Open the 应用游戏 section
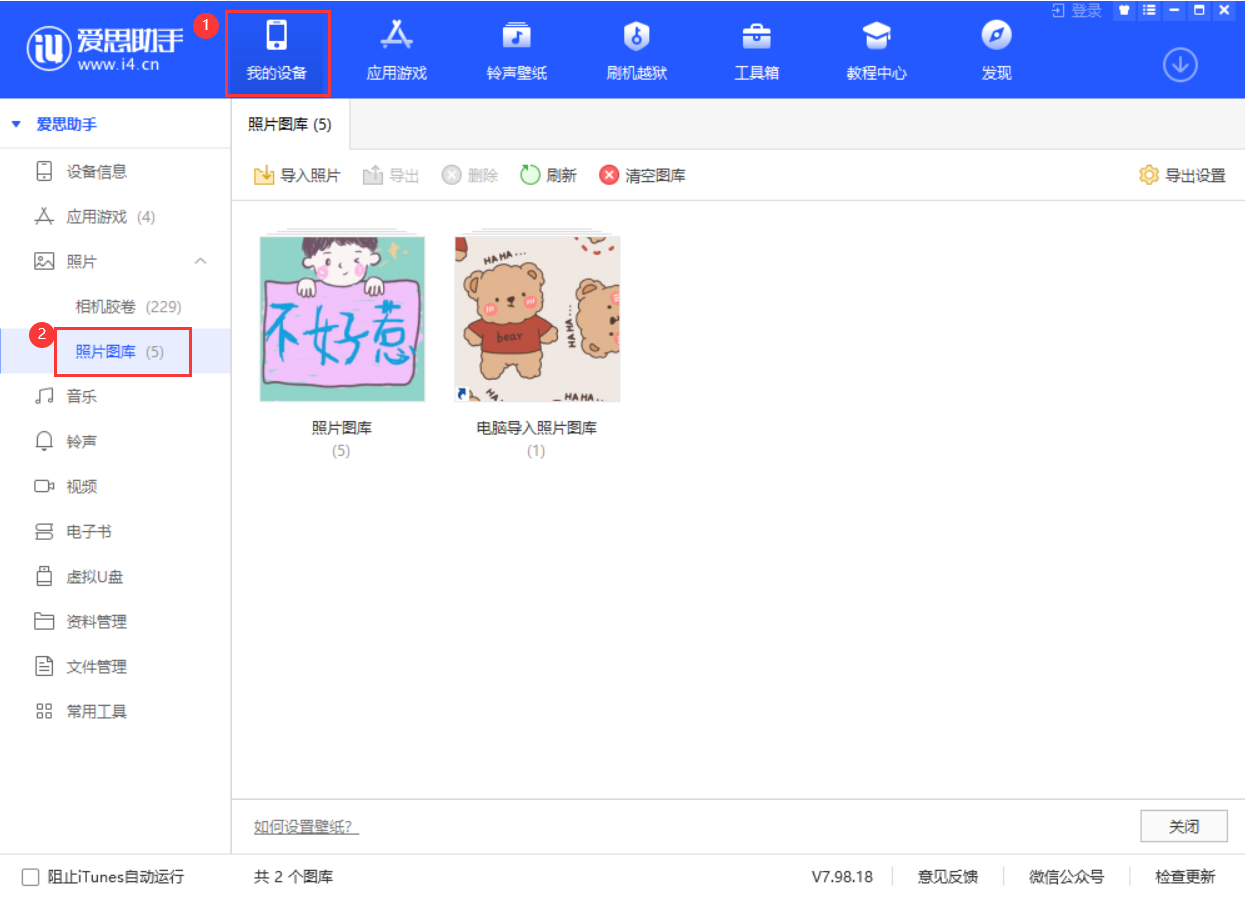The width and height of the screenshot is (1245, 898). tap(396, 50)
